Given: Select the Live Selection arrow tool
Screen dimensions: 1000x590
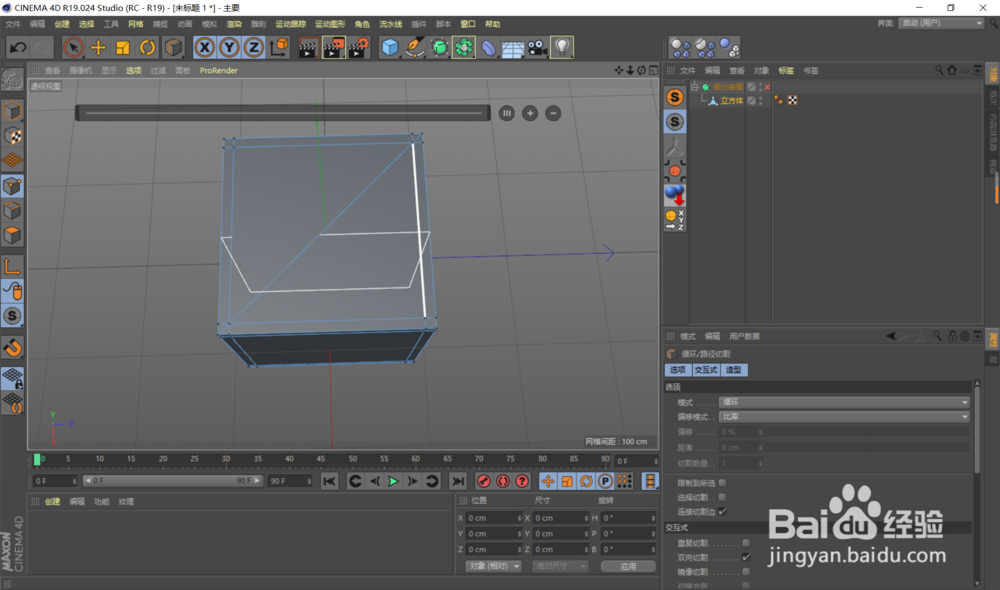Looking at the screenshot, I should [x=73, y=47].
